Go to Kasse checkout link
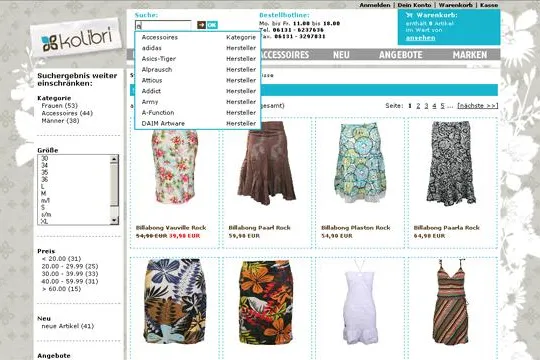The height and width of the screenshot is (360, 540). coord(489,5)
